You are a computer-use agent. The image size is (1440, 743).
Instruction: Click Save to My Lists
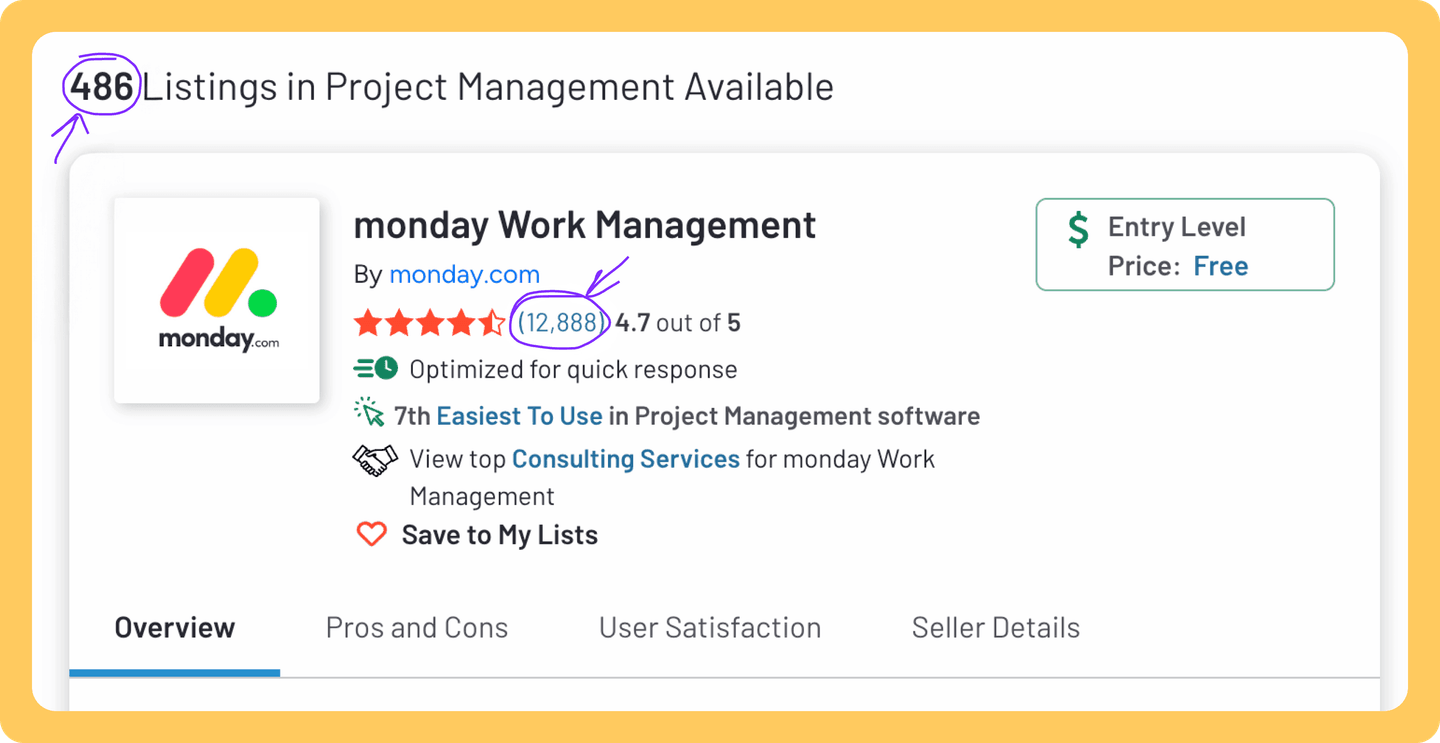coord(499,535)
